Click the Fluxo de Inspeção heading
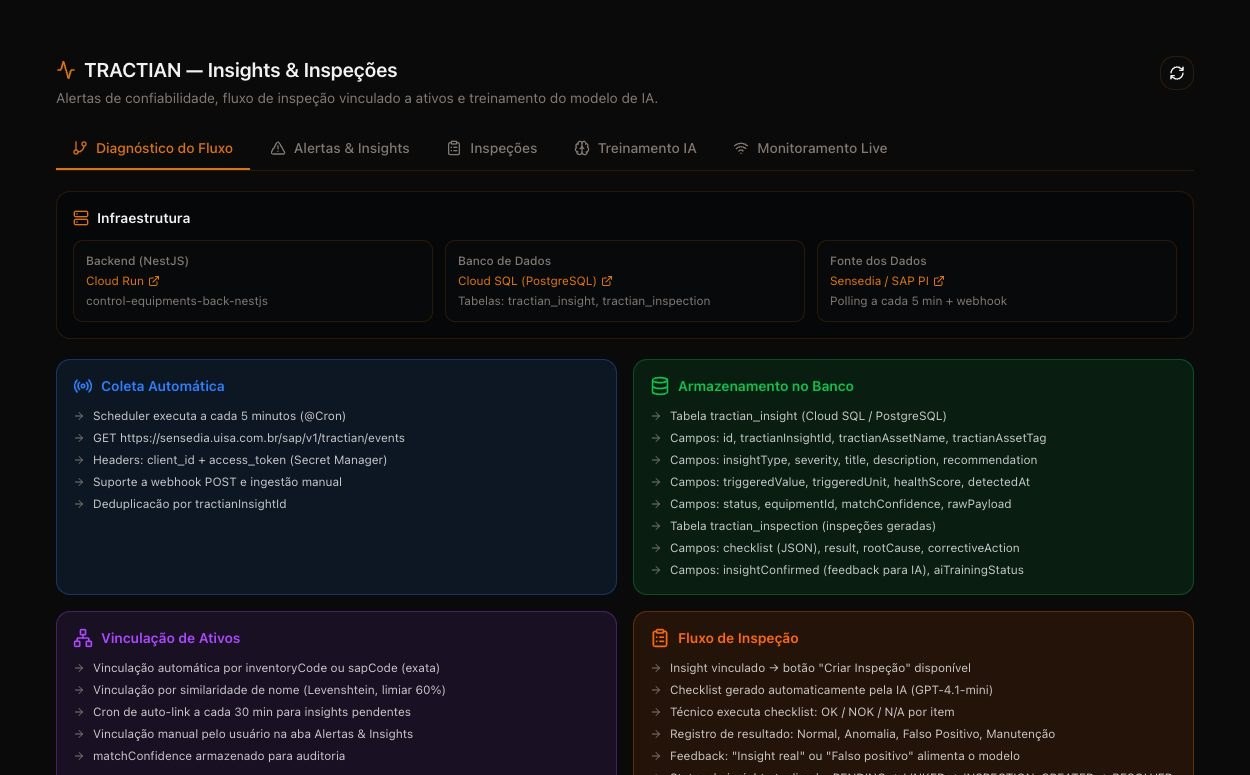Viewport: 1250px width, 775px height. click(738, 638)
